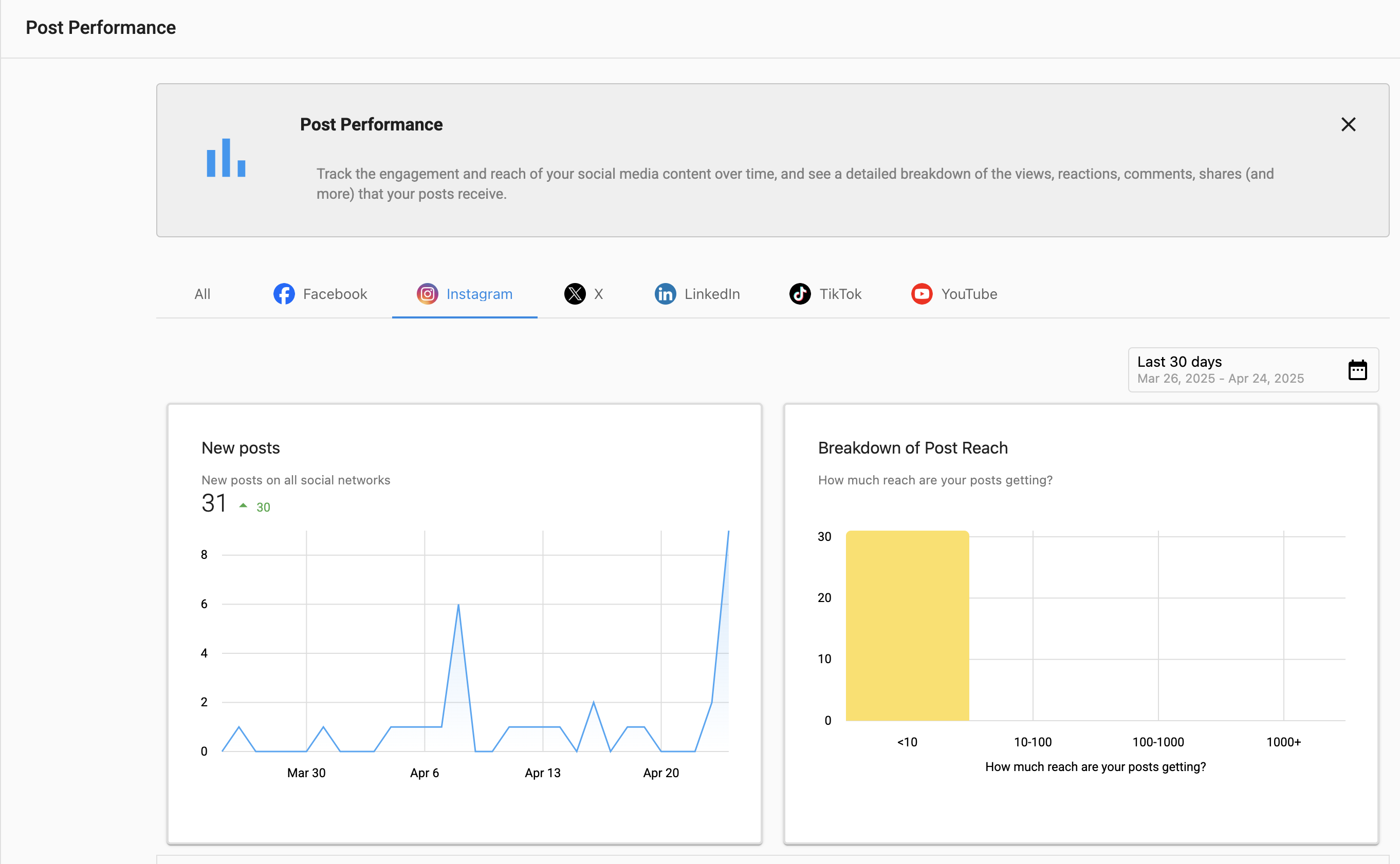
Task: Open the TikTok tab label
Action: (840, 294)
